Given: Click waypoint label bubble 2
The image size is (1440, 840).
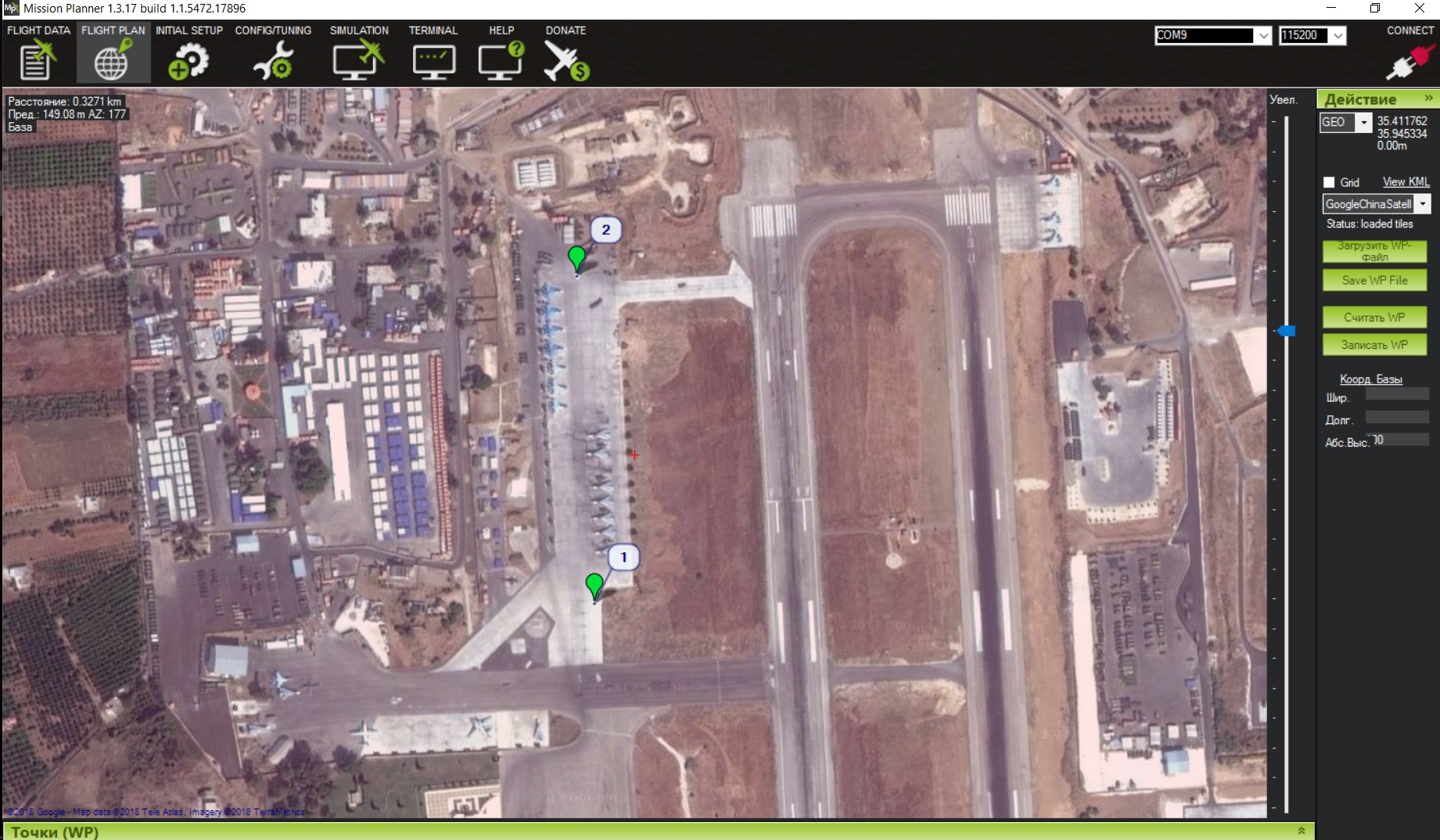Looking at the screenshot, I should 605,230.
